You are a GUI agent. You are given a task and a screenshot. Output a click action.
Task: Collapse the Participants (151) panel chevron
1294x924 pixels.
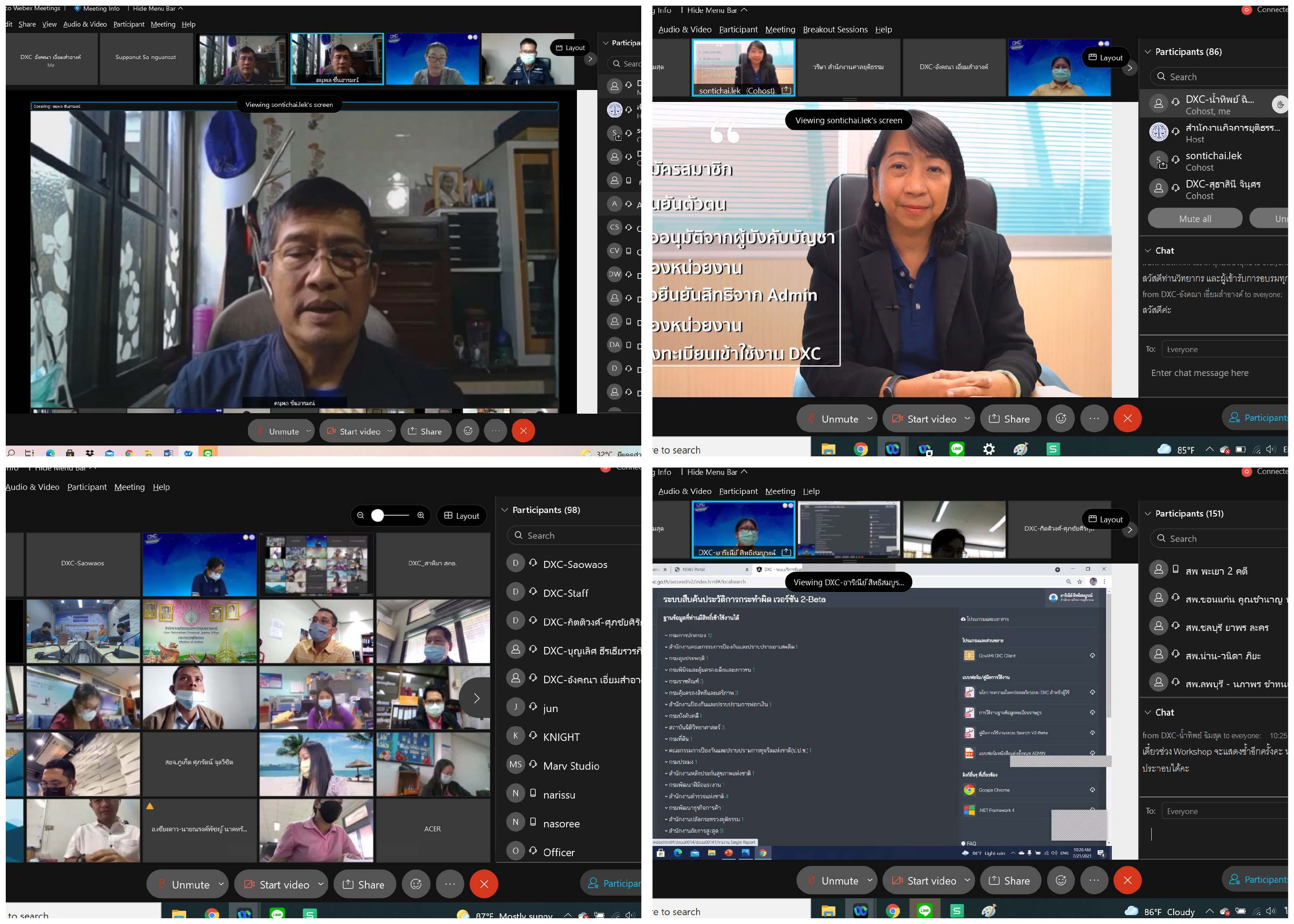click(1148, 513)
